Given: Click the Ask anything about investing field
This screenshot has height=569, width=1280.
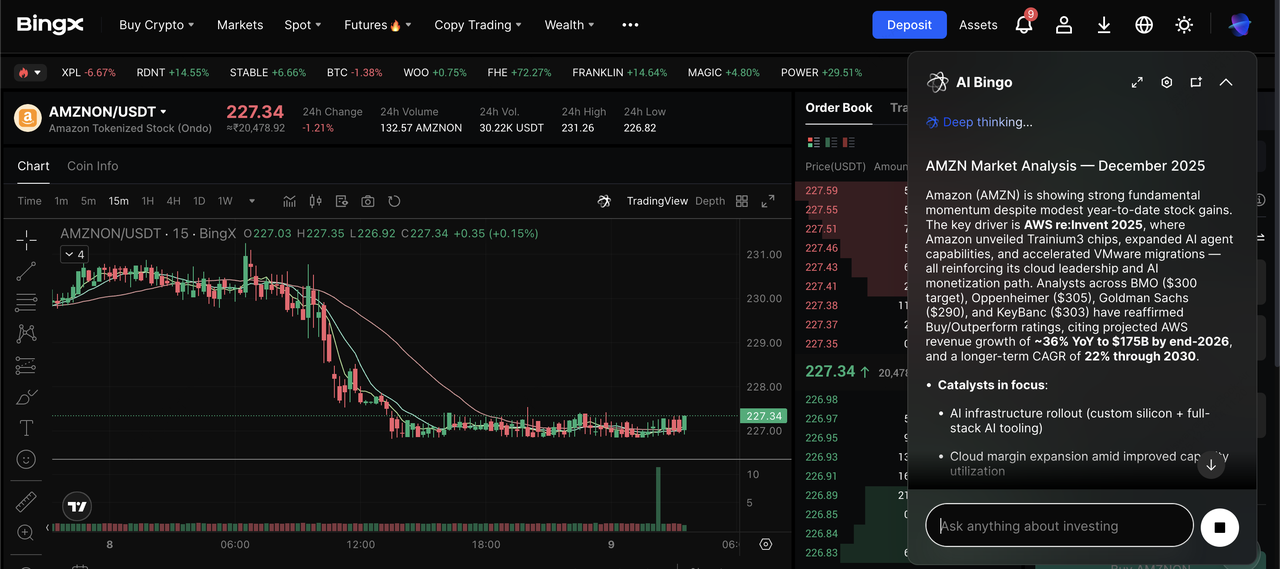Looking at the screenshot, I should [1060, 526].
